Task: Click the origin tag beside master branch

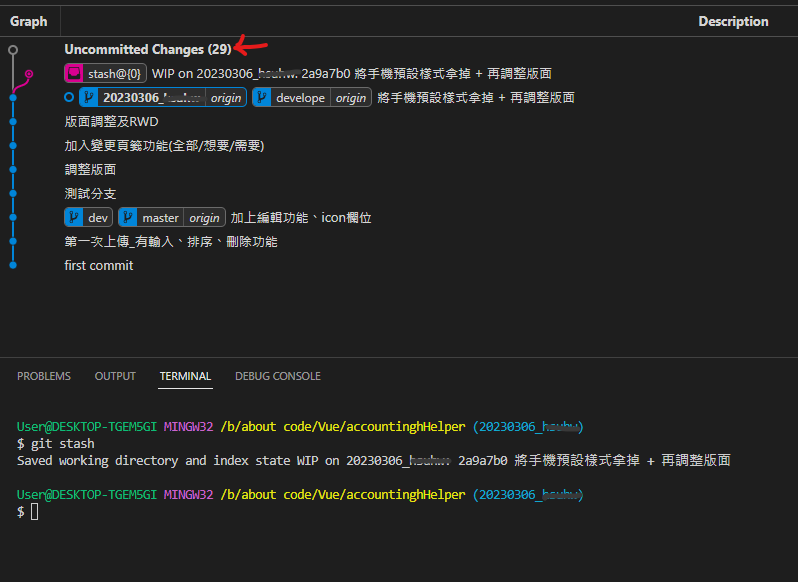Action: tap(204, 218)
